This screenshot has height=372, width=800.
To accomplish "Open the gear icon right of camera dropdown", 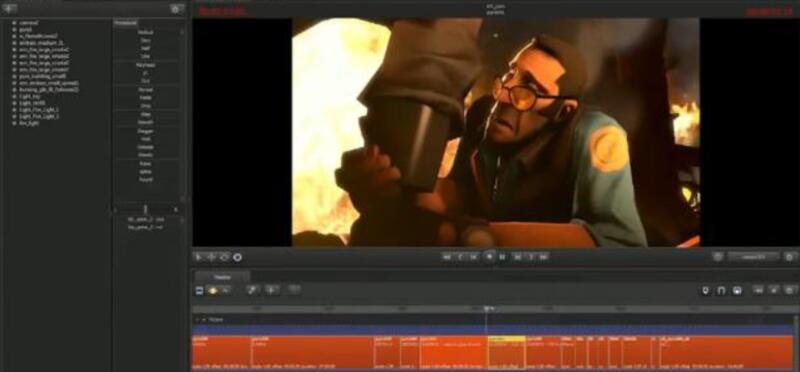I will pos(790,257).
